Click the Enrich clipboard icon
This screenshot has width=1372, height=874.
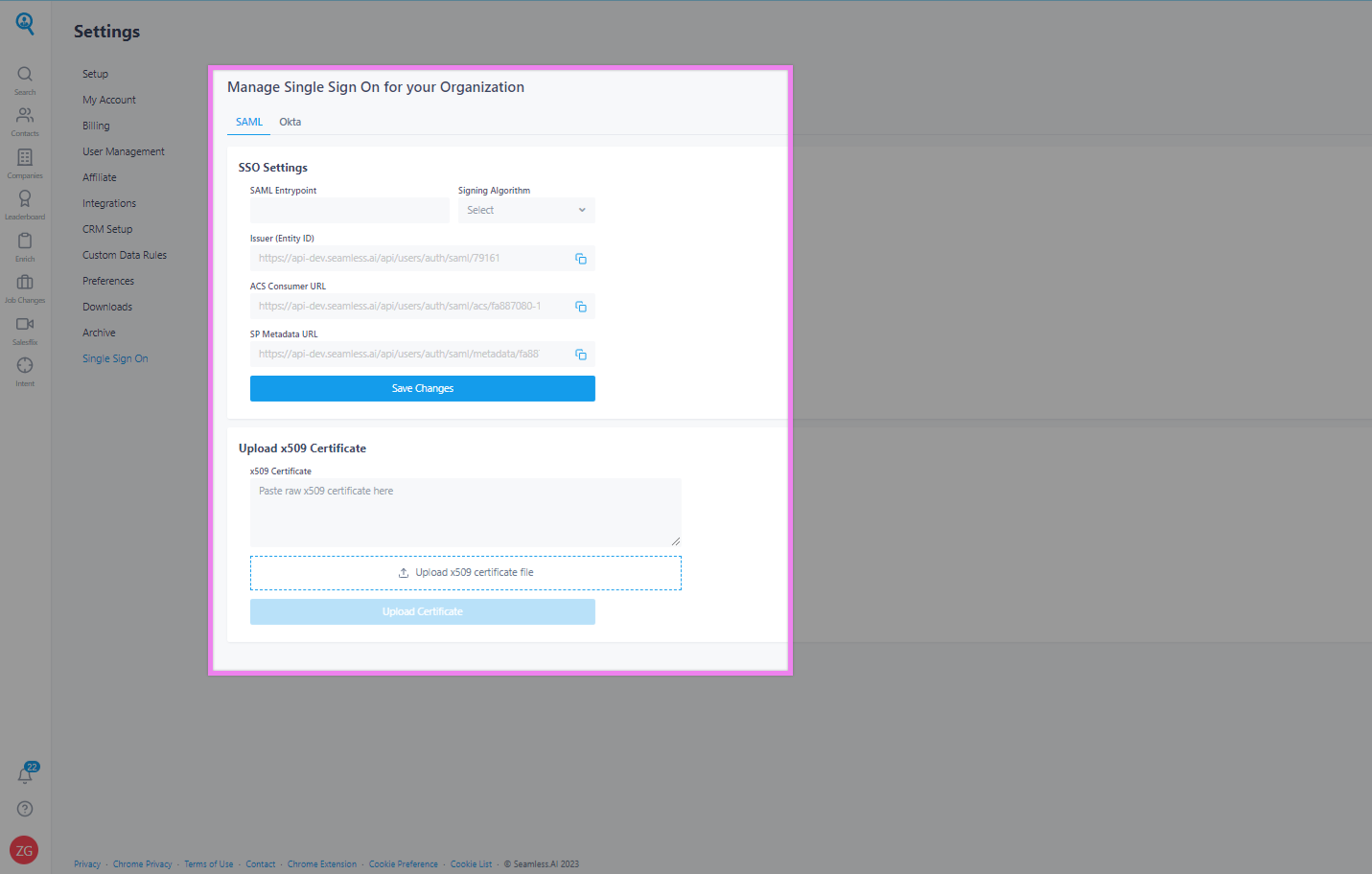click(x=25, y=241)
